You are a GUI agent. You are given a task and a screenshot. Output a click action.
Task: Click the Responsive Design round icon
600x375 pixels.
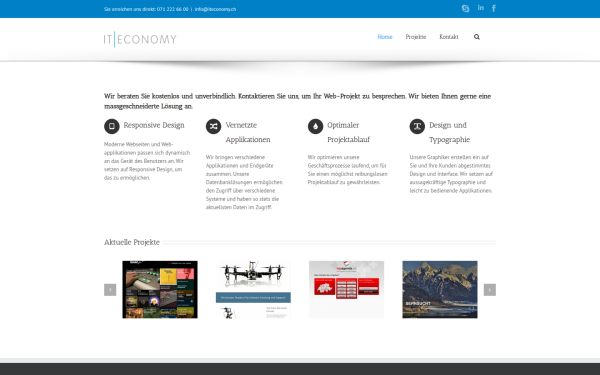tap(112, 126)
